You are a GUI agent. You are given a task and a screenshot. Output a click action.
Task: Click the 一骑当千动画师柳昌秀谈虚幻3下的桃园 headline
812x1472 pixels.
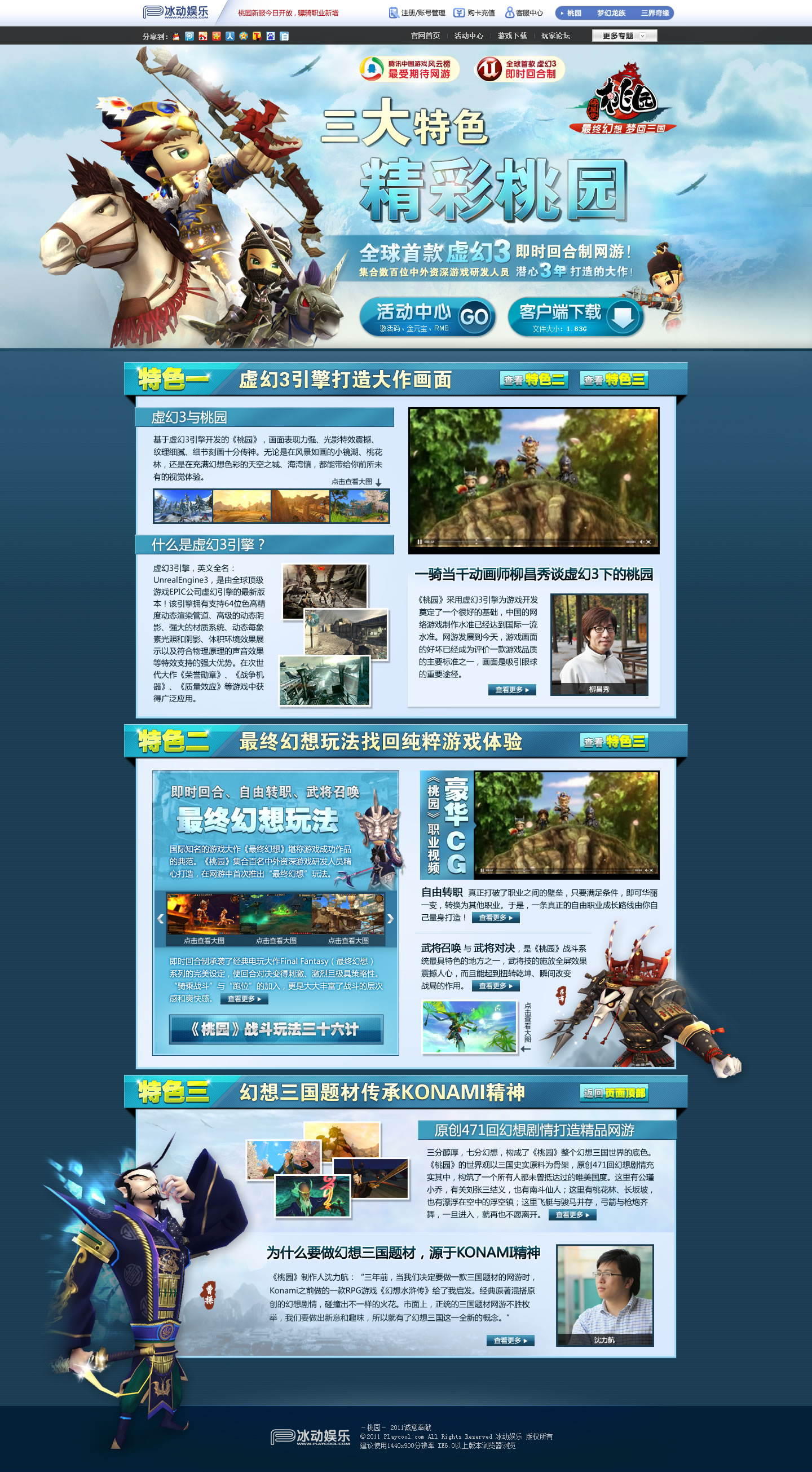point(533,574)
